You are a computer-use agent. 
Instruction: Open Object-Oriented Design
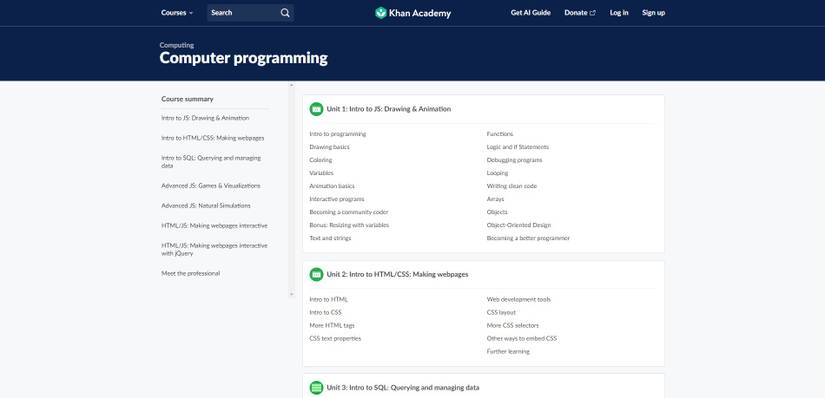(519, 225)
